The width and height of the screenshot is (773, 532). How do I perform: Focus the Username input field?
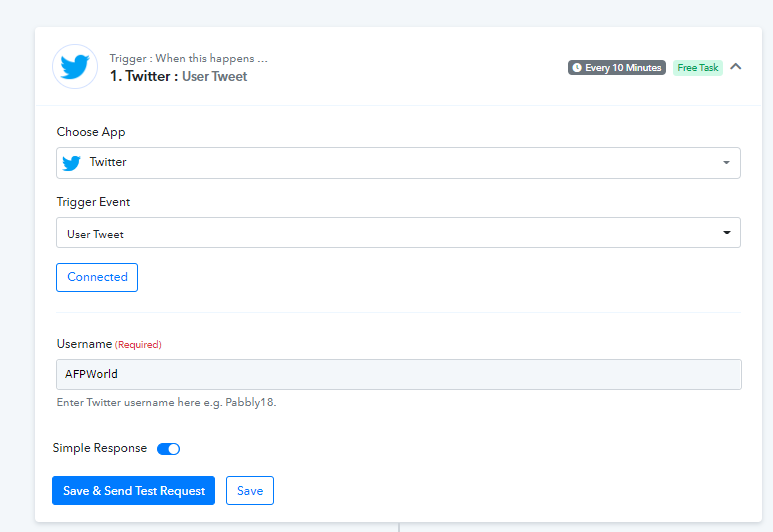[x=398, y=374]
